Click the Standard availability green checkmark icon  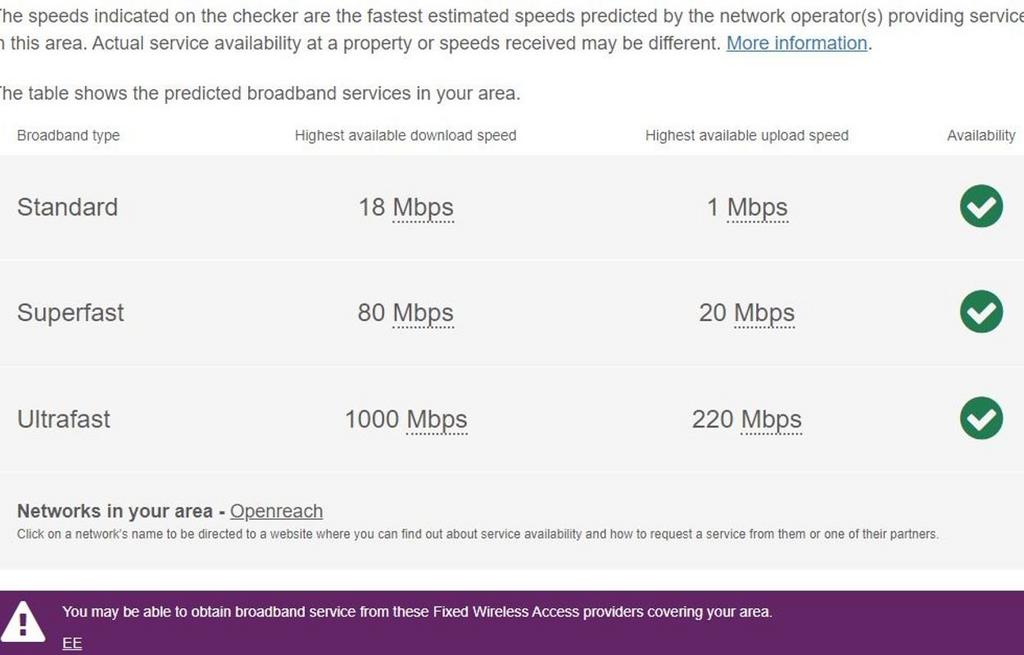click(x=981, y=206)
